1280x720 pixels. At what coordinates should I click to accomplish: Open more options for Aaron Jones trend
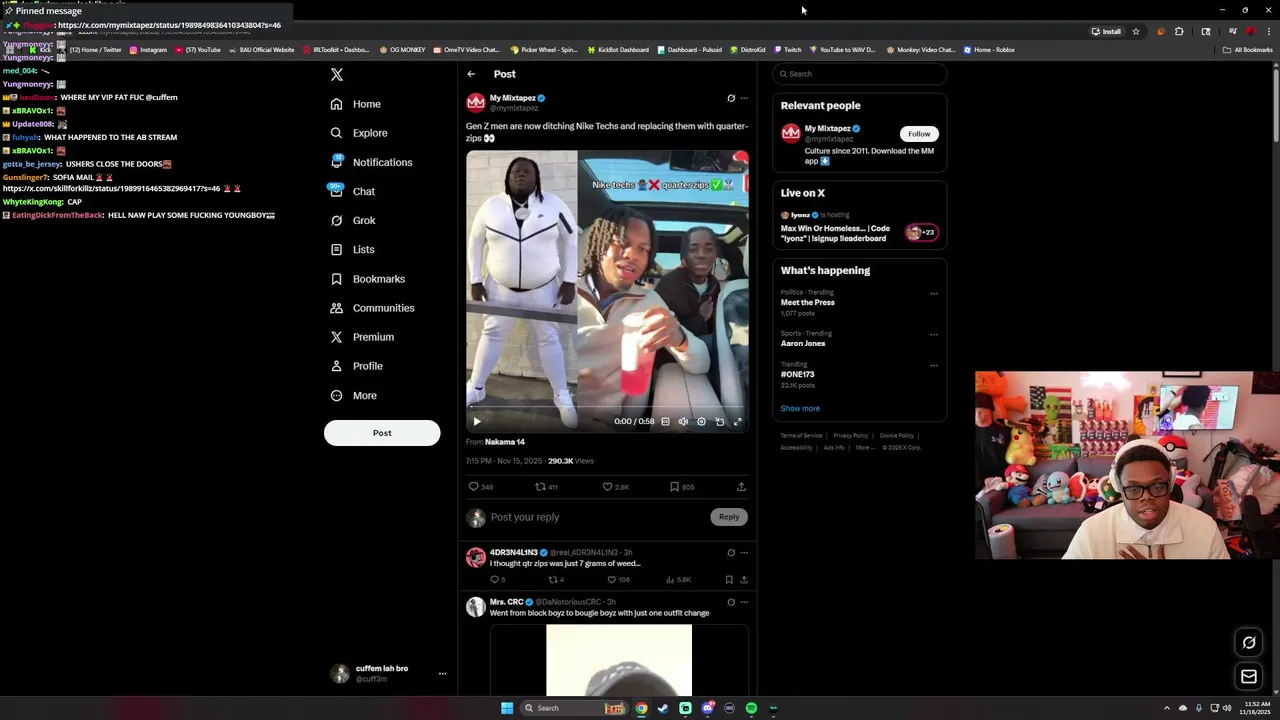tap(934, 335)
